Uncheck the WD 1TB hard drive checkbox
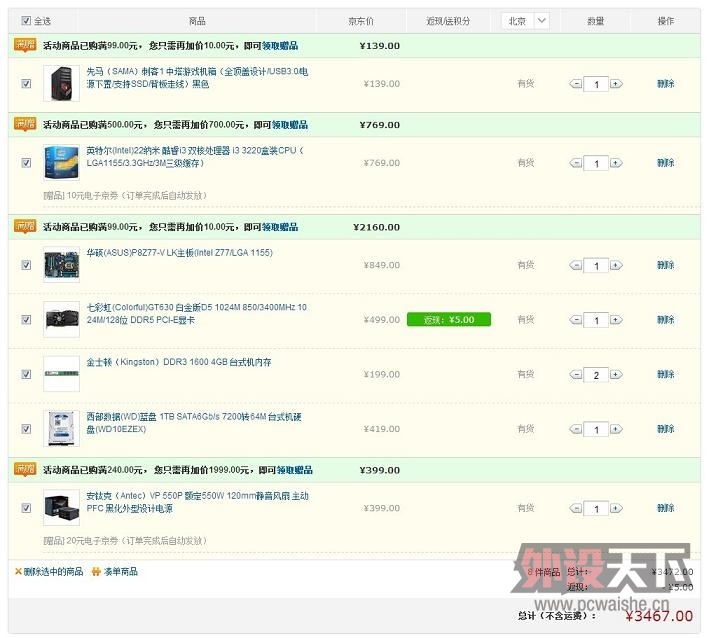711x638 pixels. pyautogui.click(x=26, y=429)
